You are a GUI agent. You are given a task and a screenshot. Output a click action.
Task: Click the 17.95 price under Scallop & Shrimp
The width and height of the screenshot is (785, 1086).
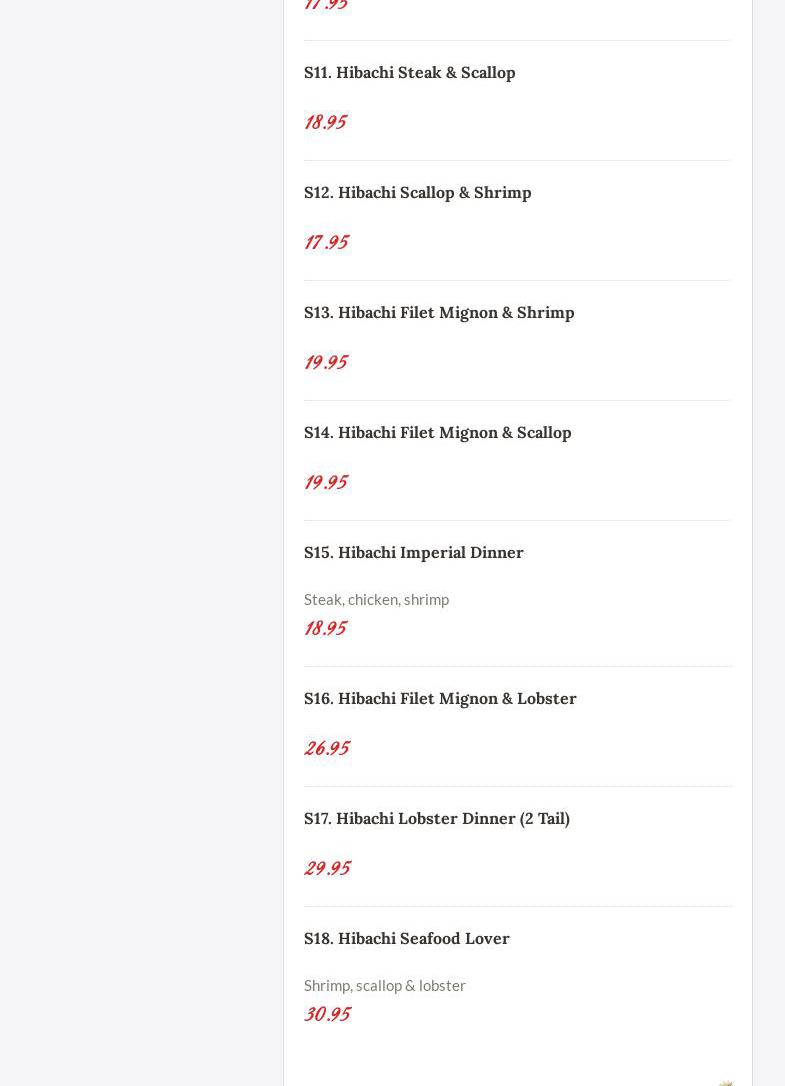(x=326, y=242)
